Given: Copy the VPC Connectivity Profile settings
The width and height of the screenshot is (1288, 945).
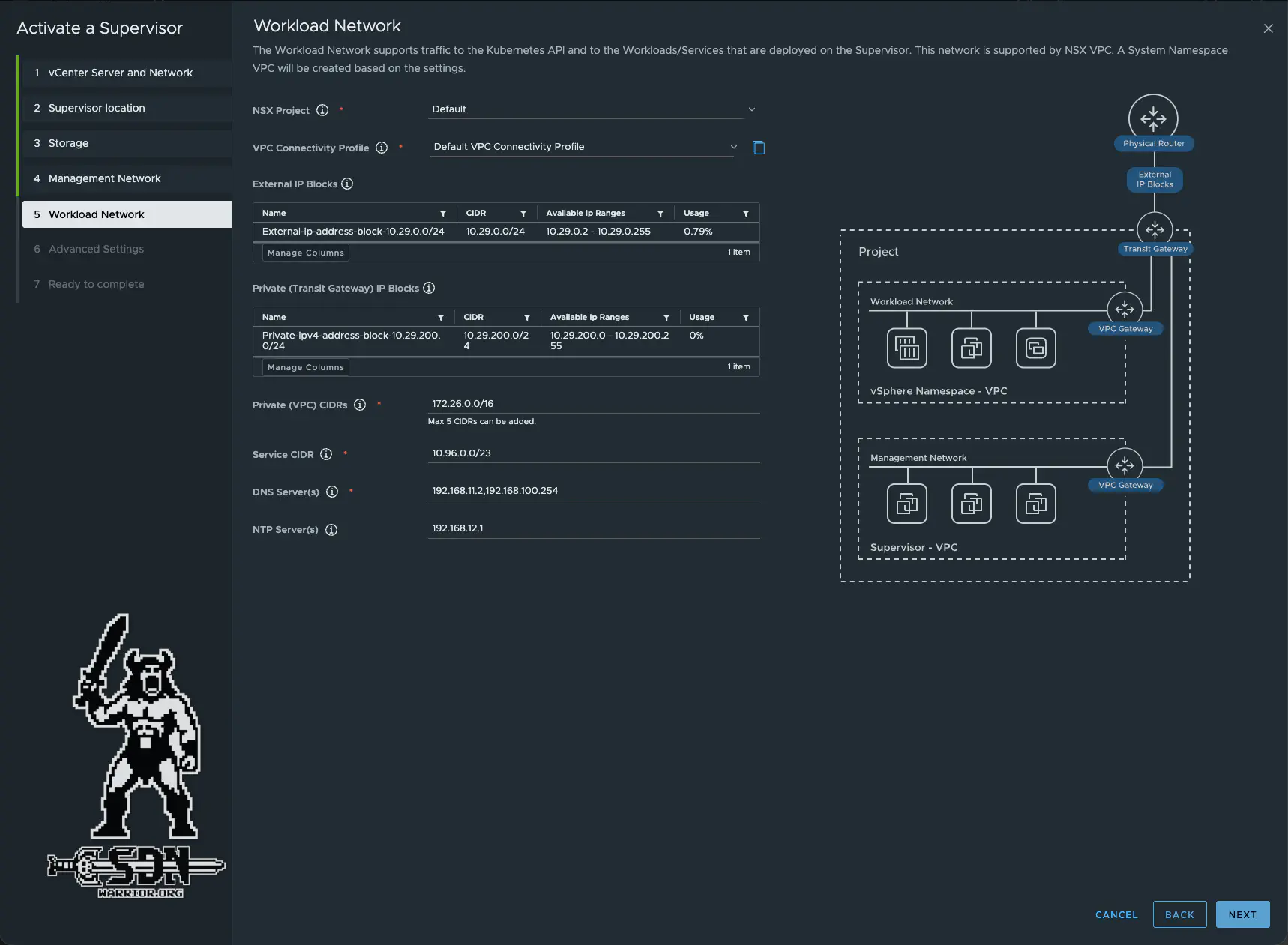Looking at the screenshot, I should (x=759, y=148).
